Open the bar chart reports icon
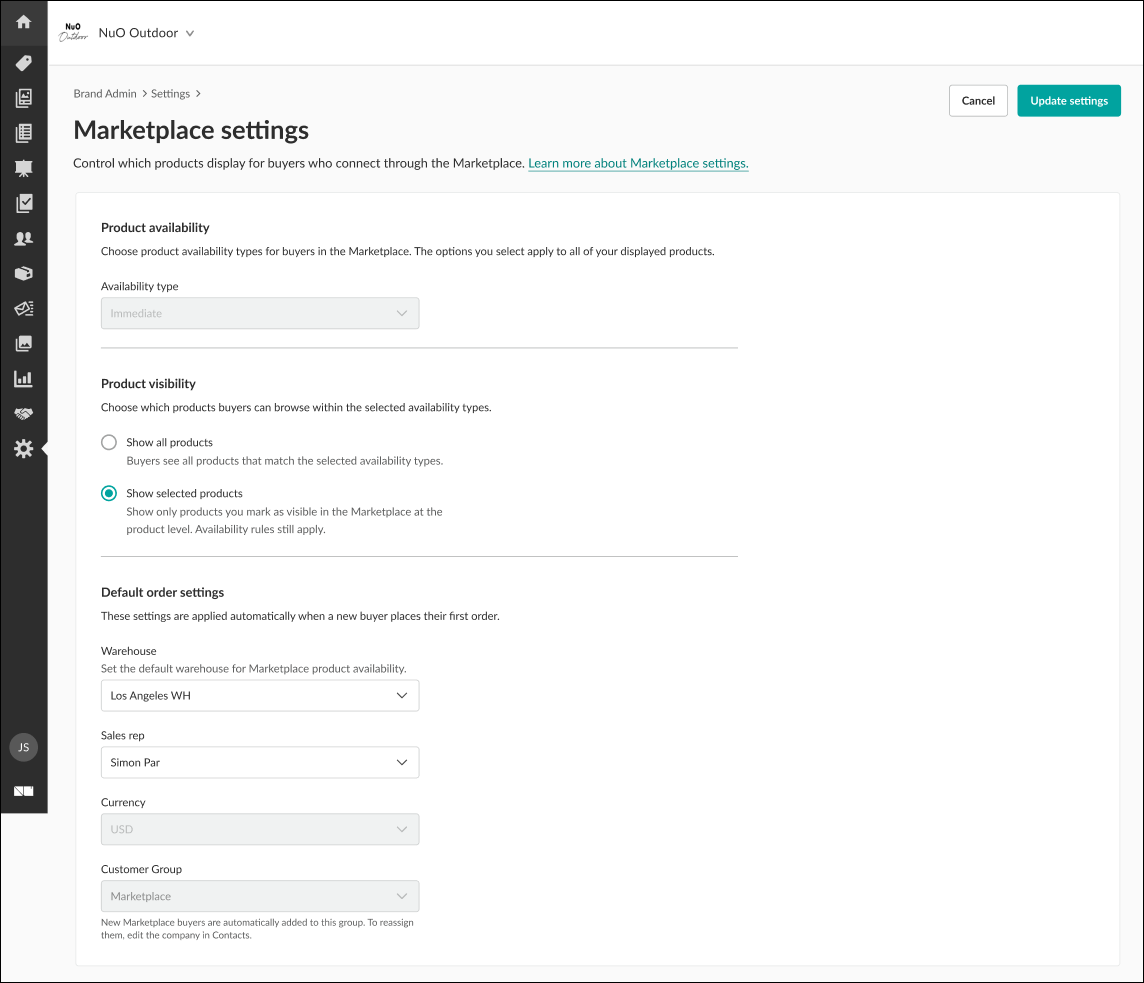 click(23, 379)
